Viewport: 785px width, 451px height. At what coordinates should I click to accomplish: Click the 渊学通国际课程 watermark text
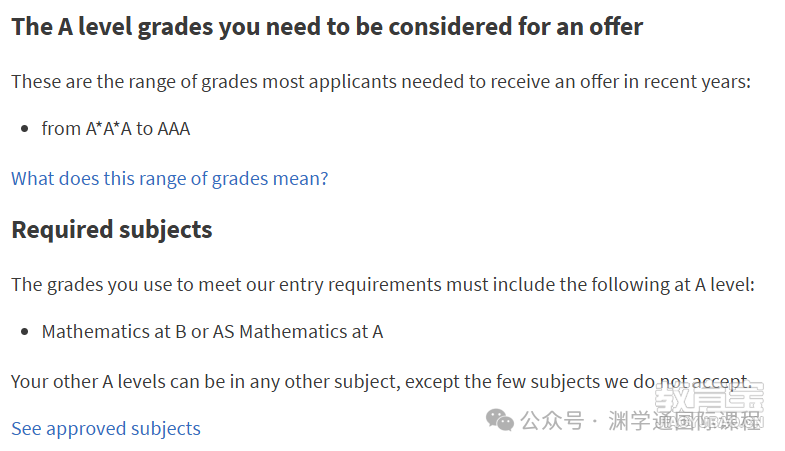click(684, 420)
